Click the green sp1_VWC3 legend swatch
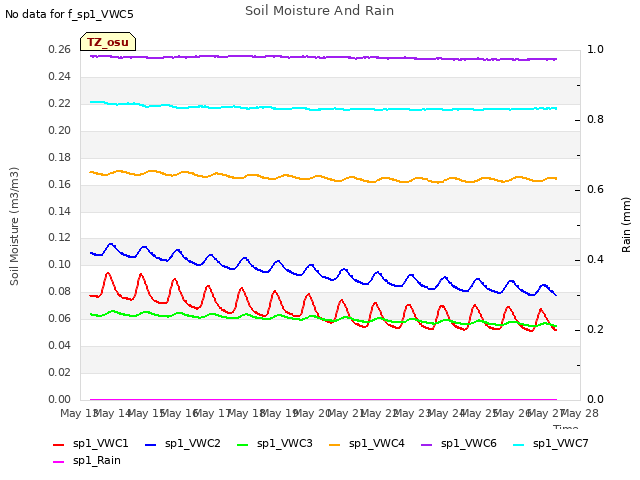Screen dimensions: 640x480 (243, 444)
